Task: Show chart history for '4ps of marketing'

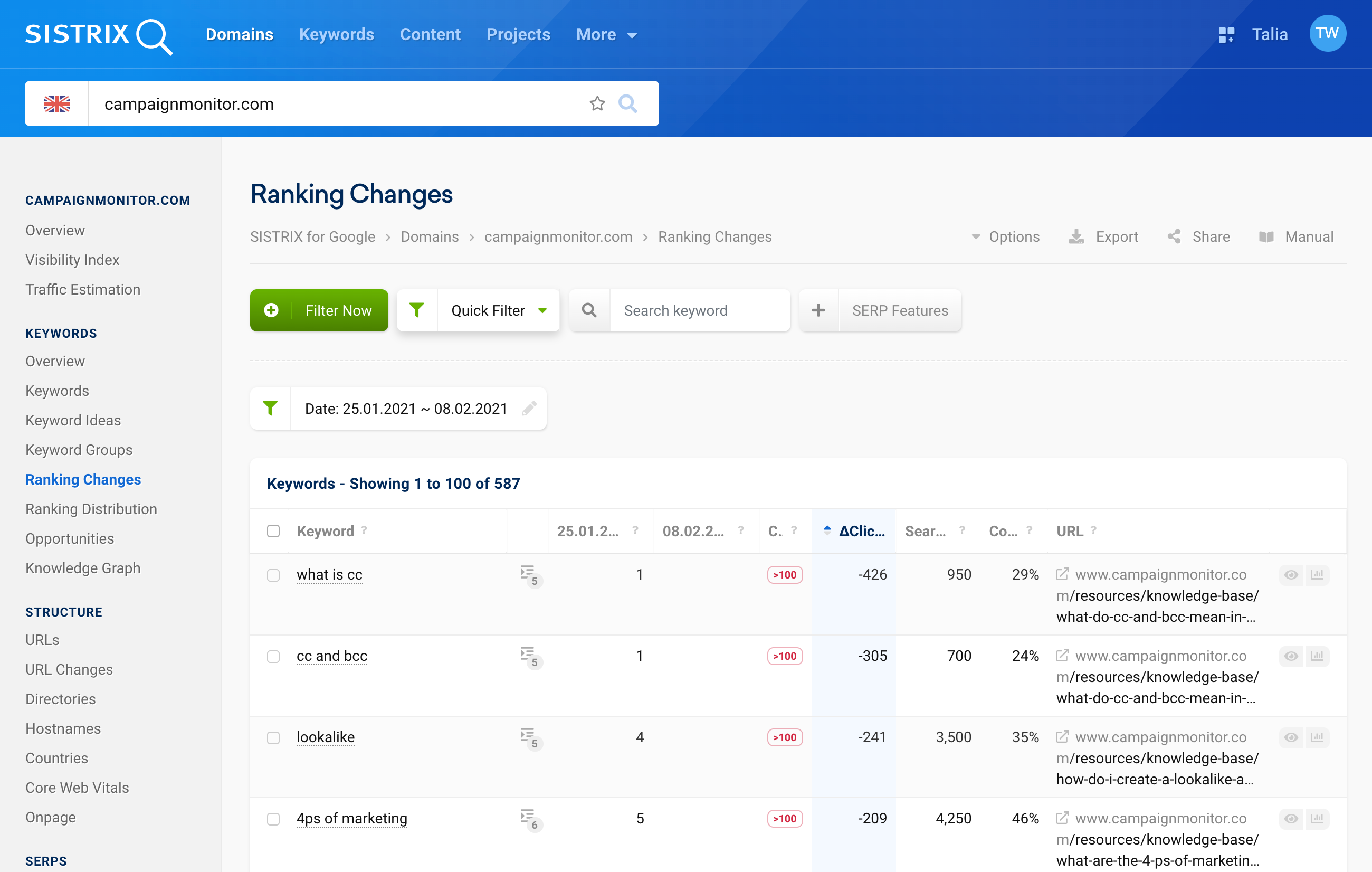Action: pyautogui.click(x=1317, y=819)
